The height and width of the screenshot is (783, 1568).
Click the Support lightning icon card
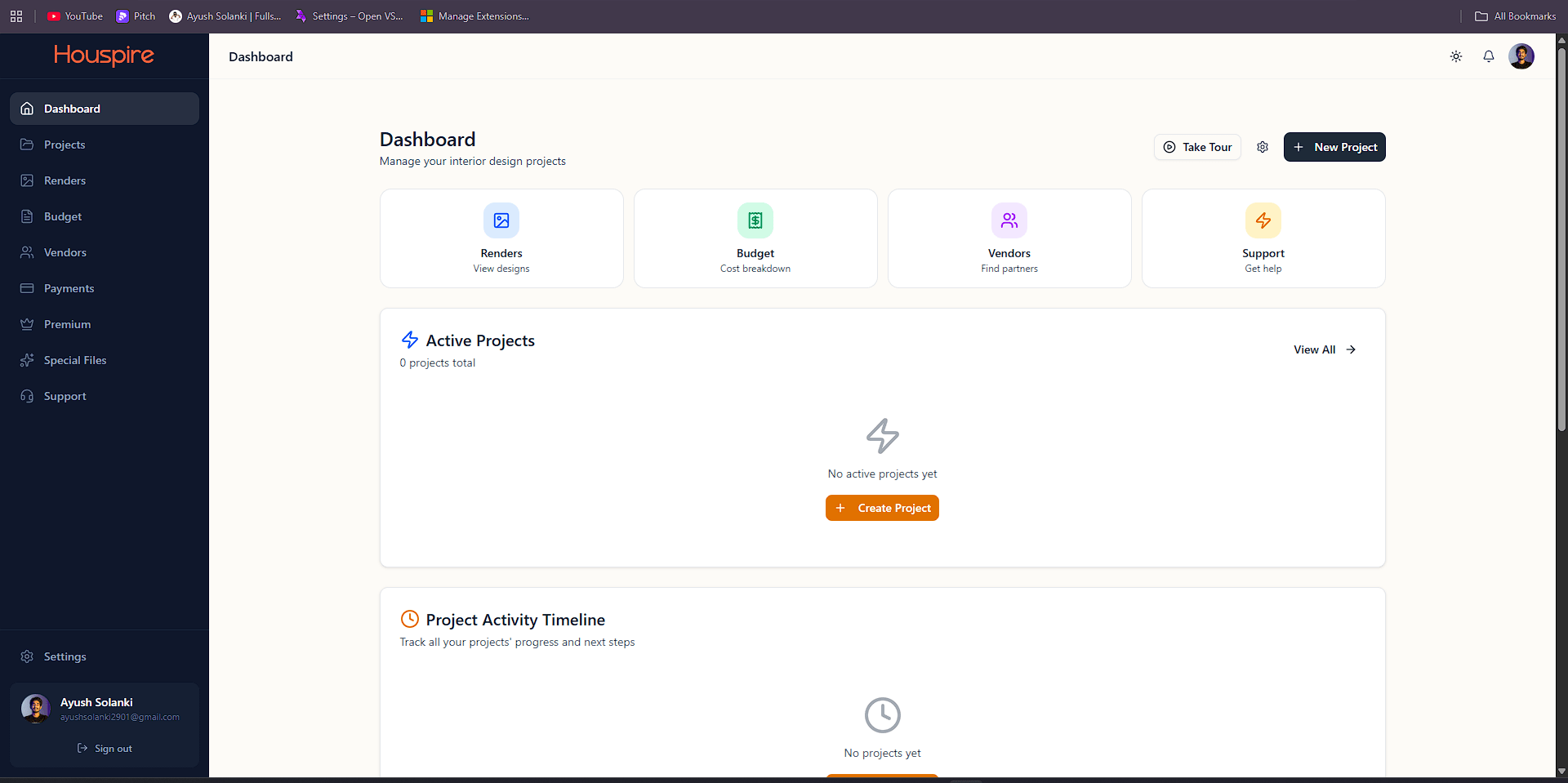(1263, 220)
